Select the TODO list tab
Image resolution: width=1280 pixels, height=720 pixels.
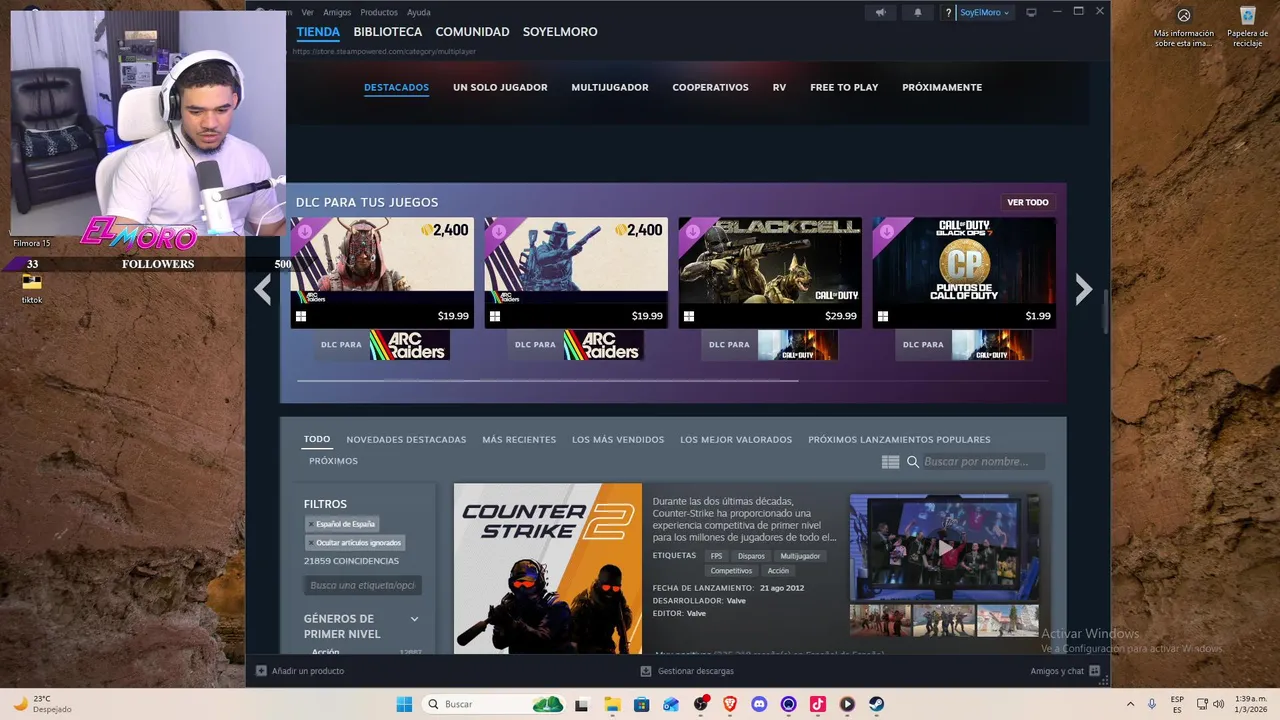point(317,439)
